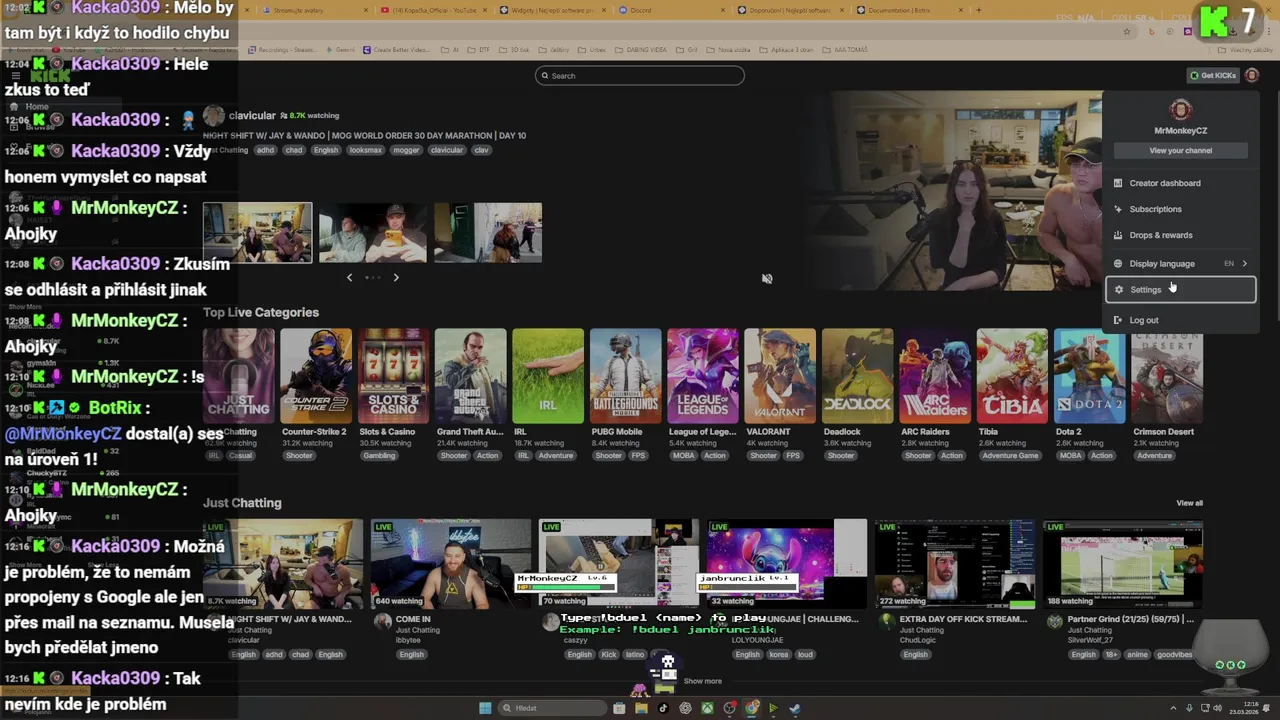Screen dimensions: 1280x720
Task: Select the first featured stream thumbnail
Action: [x=258, y=233]
